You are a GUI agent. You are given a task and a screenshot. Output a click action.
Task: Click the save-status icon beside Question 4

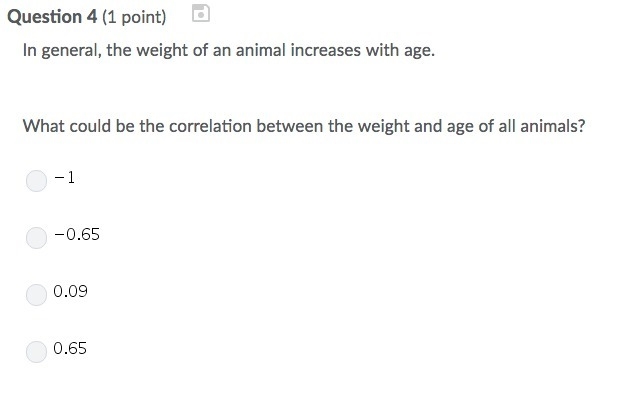201,13
